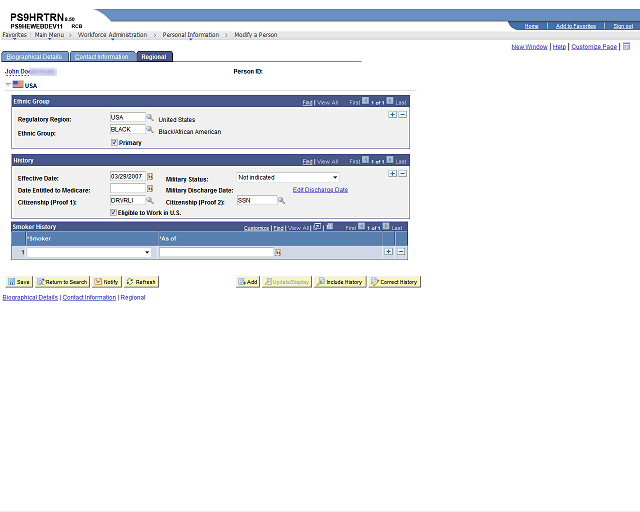The image size is (640, 512).
Task: Open Customize Page link
Action: (594, 47)
